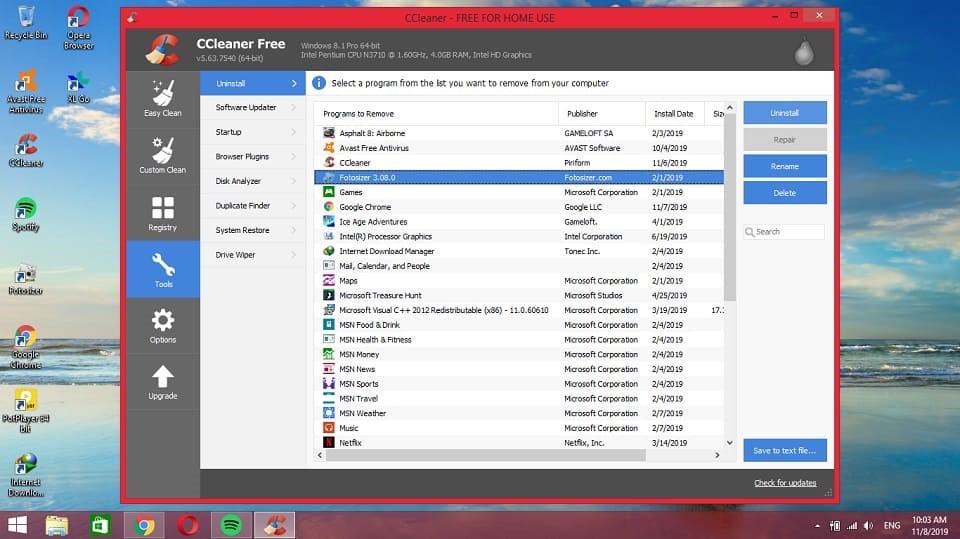Select the Tools wrench icon
This screenshot has height=539, width=960.
point(163,265)
